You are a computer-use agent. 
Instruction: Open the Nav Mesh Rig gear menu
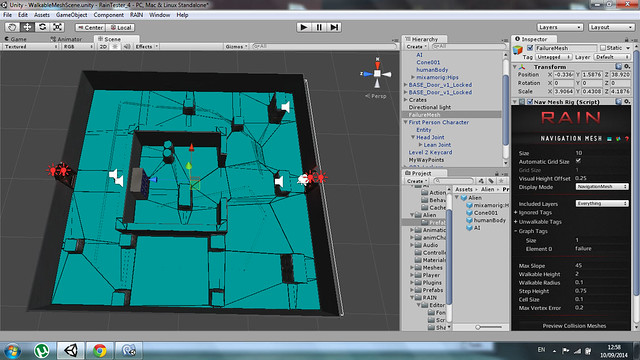627,102
